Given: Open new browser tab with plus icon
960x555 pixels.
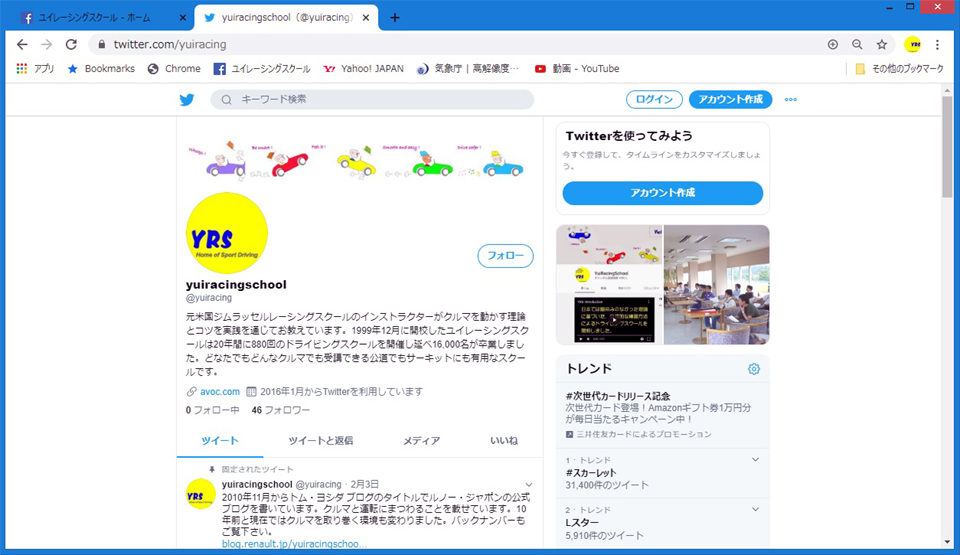Looking at the screenshot, I should tap(395, 18).
